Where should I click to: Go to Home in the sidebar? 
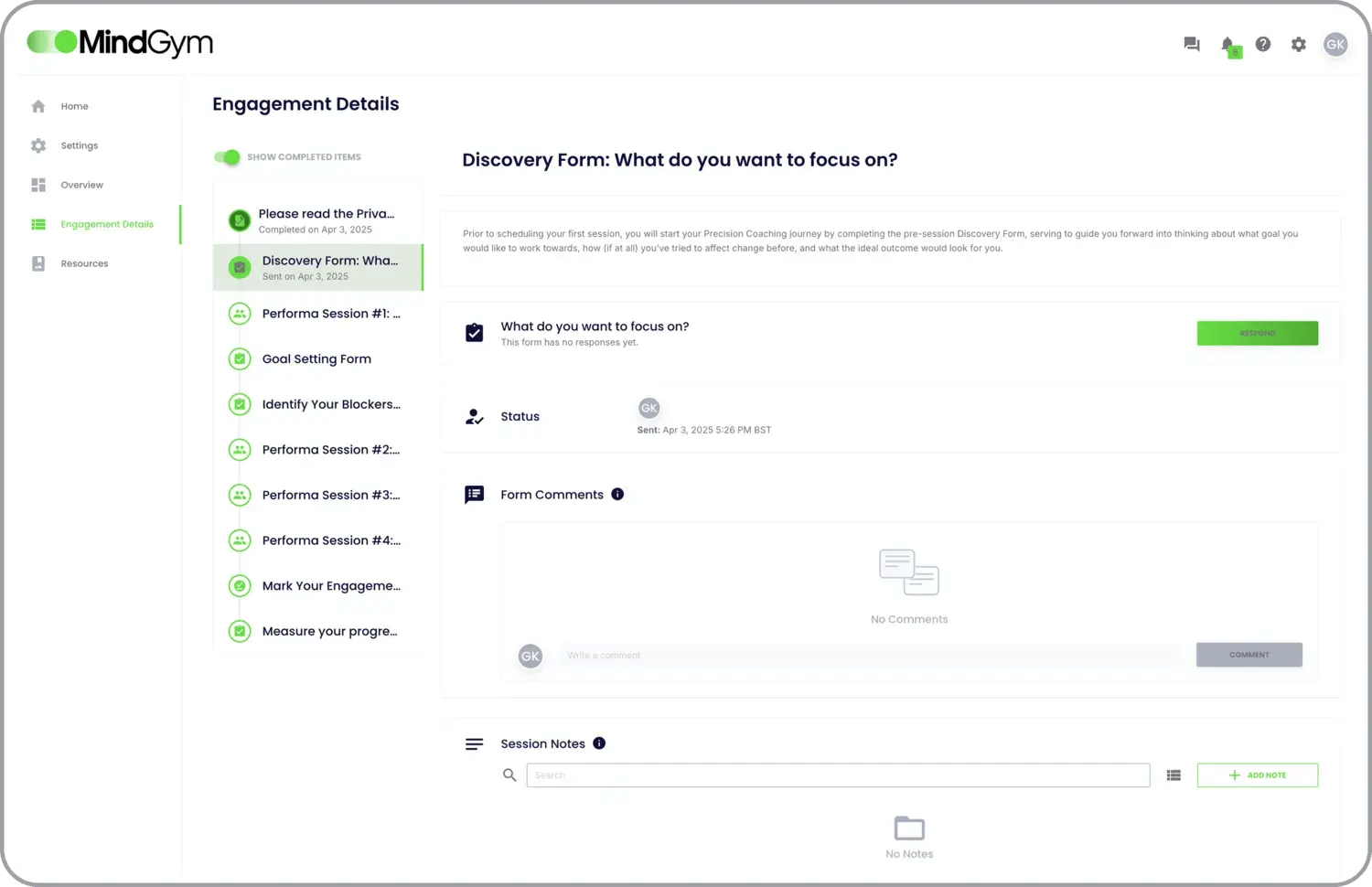75,106
